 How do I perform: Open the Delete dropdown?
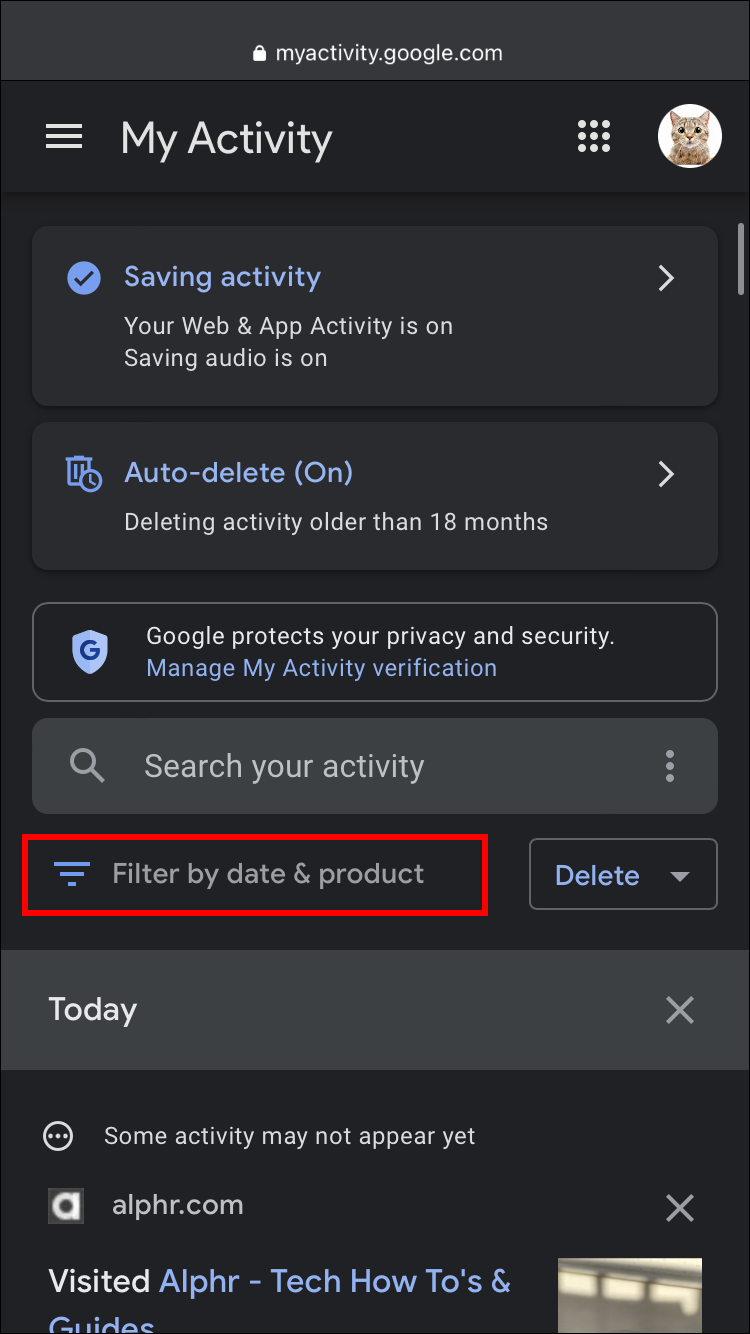pyautogui.click(x=623, y=875)
